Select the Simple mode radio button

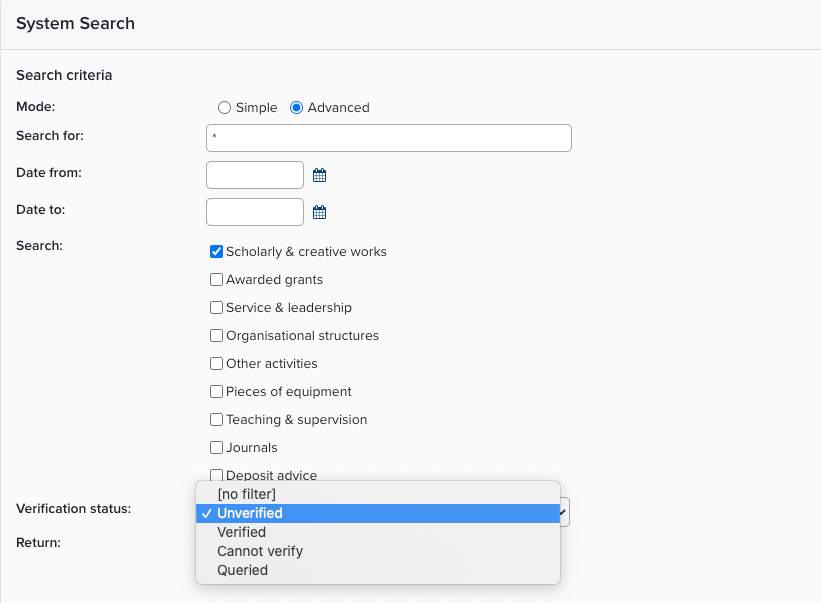coord(224,108)
